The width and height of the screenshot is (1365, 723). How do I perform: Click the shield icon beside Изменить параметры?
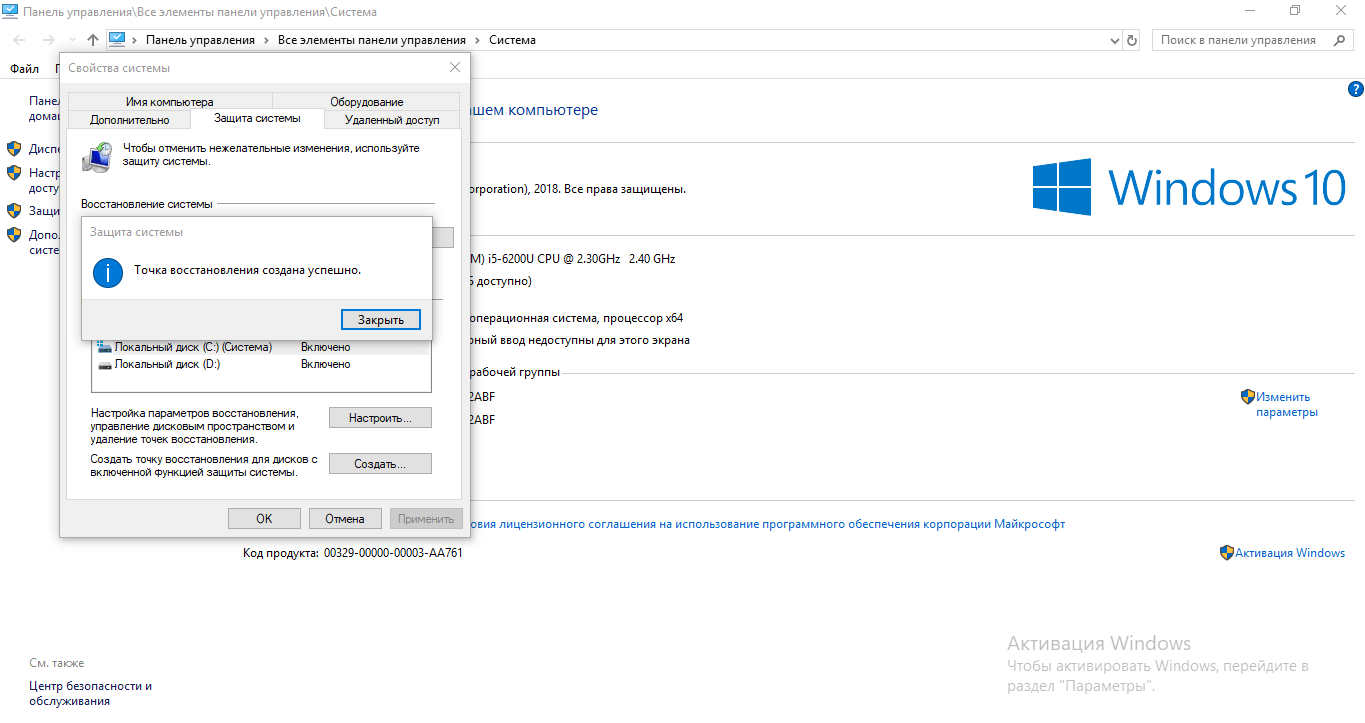pos(1248,397)
